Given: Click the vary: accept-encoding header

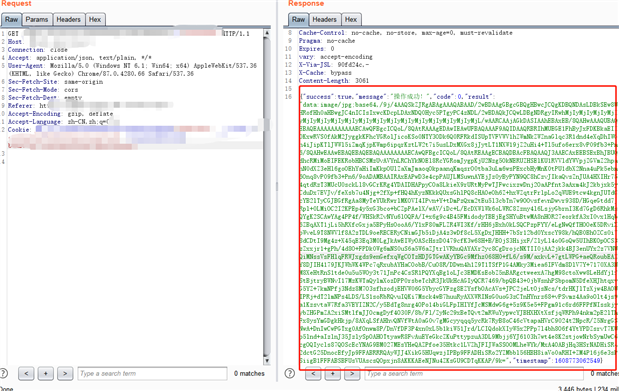Looking at the screenshot, I should 336,56.
